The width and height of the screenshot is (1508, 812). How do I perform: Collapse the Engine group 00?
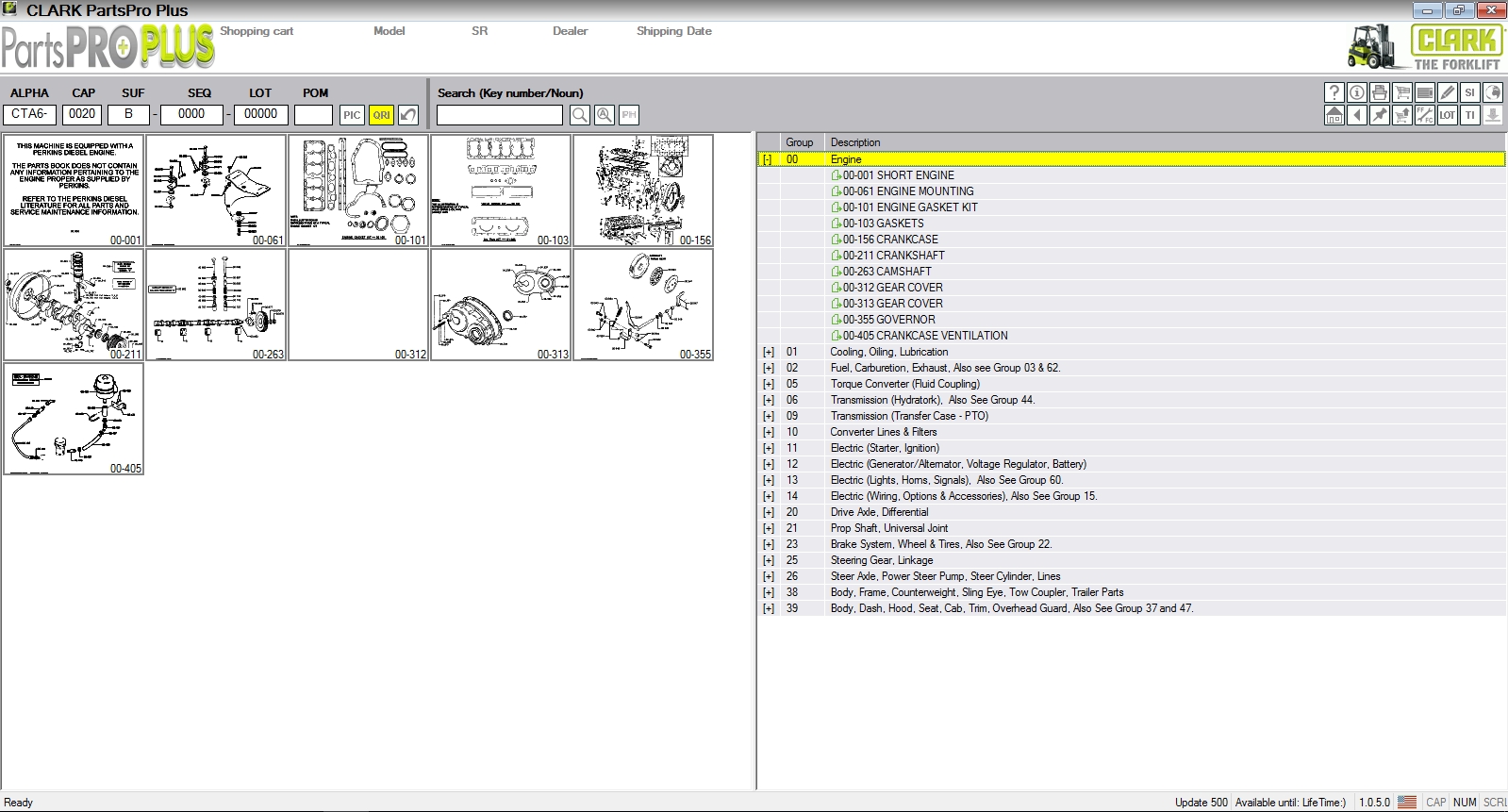tap(768, 159)
